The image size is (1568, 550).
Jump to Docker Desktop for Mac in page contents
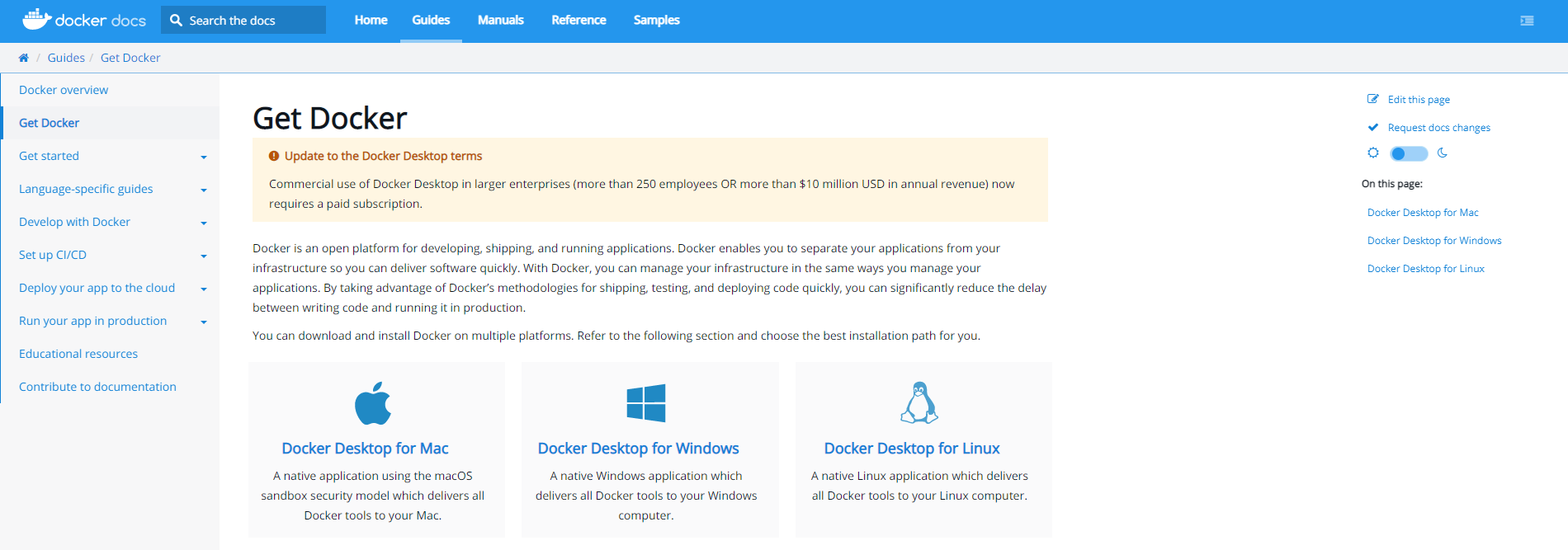pyautogui.click(x=1423, y=213)
